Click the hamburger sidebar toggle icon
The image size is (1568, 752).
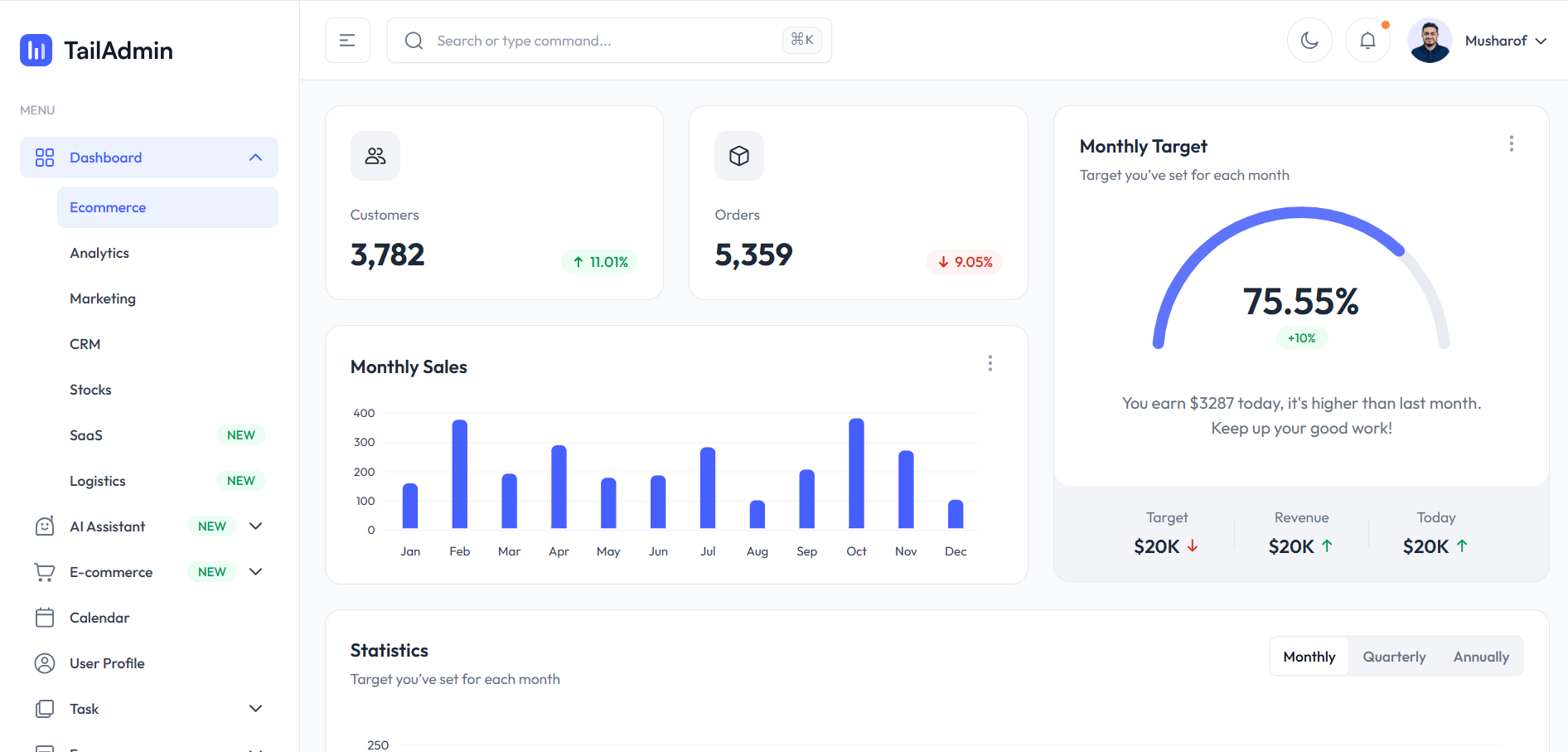(347, 40)
